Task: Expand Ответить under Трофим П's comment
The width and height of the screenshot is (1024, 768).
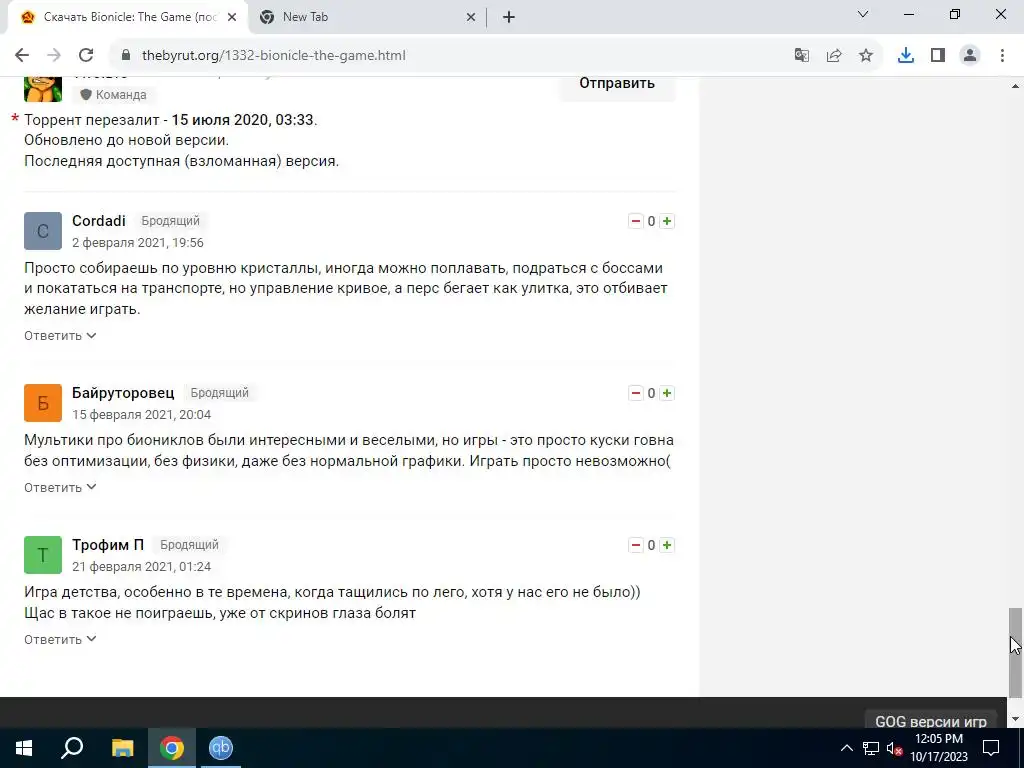Action: pos(60,640)
